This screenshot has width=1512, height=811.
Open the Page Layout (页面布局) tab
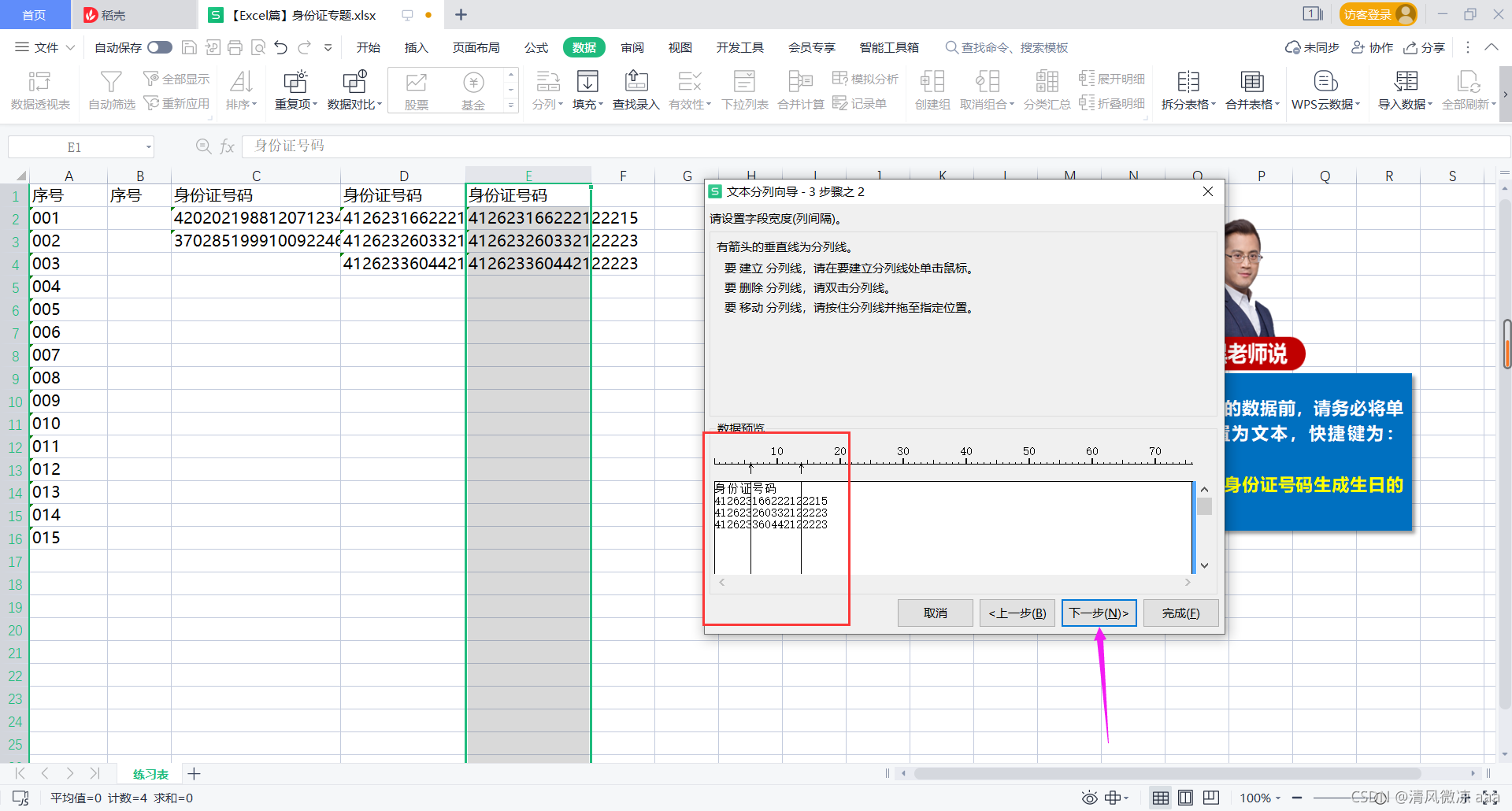pyautogui.click(x=476, y=48)
